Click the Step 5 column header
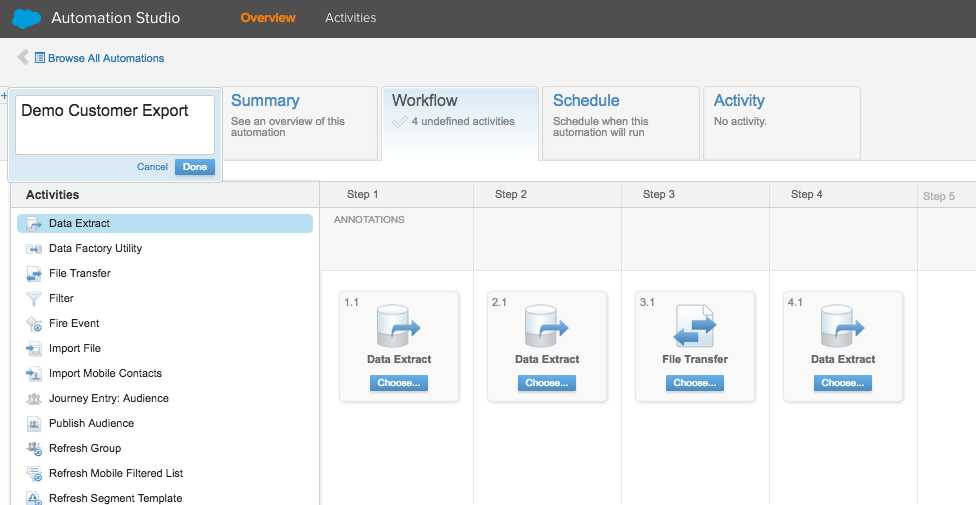The width and height of the screenshot is (976, 505). pos(939,196)
